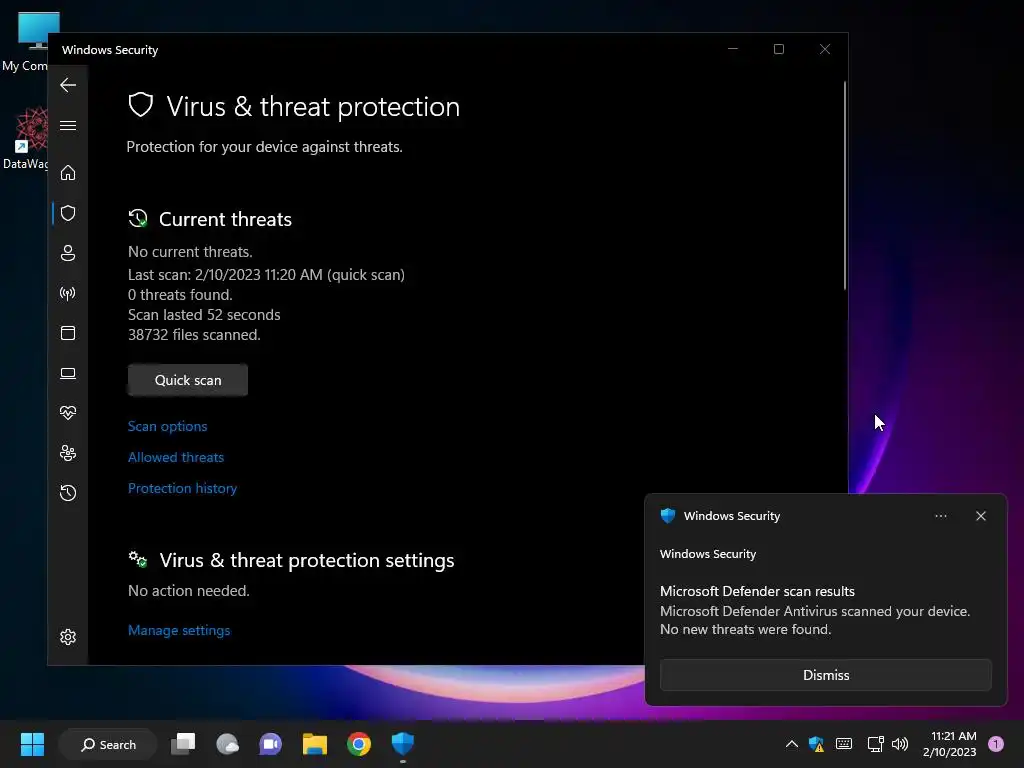Open Device performance & health heart icon
The image size is (1024, 768).
(x=68, y=413)
